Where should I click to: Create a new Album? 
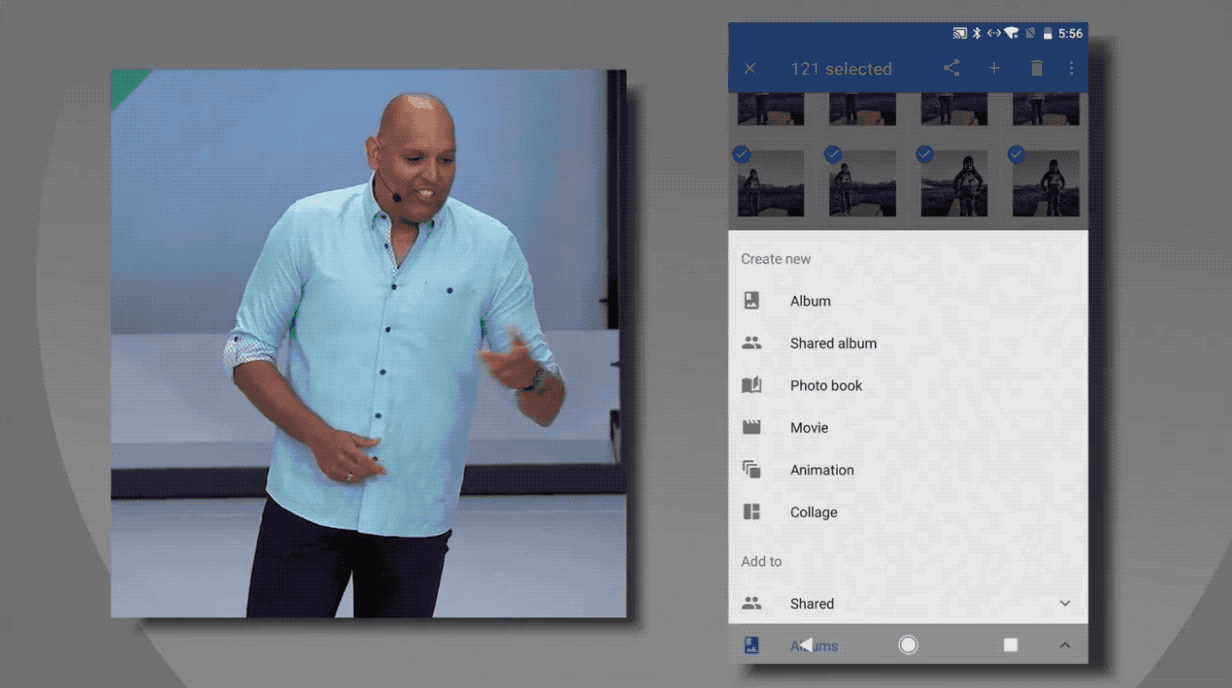click(908, 301)
